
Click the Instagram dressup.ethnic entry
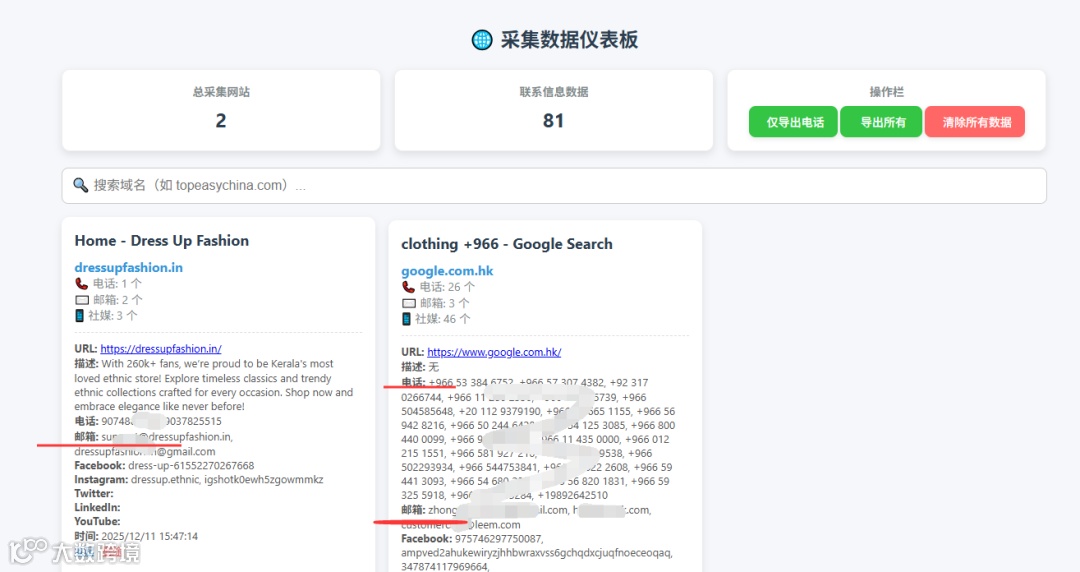pos(199,480)
